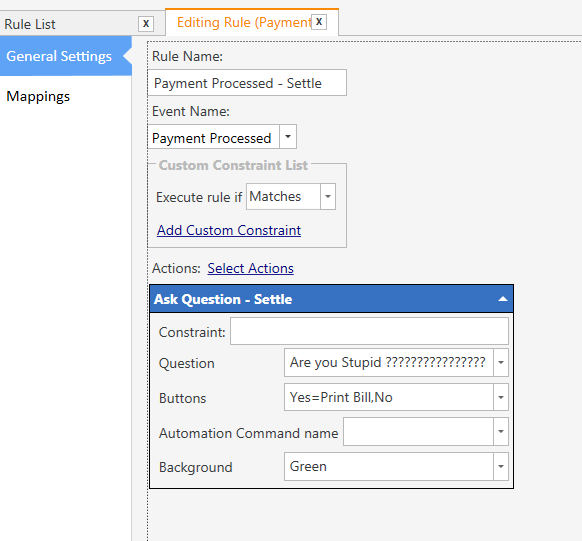The image size is (582, 541).
Task: Select the Editing Rule (Payment) tab
Action: point(244,23)
